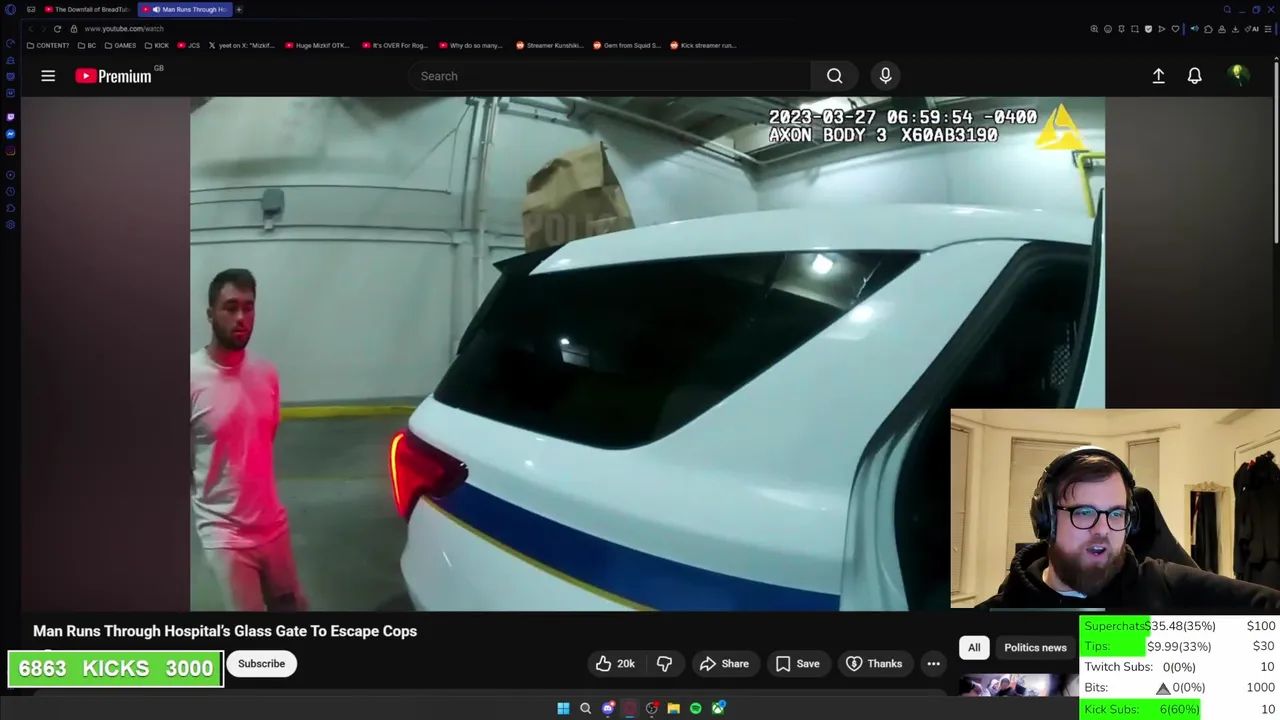Click the video player area
The width and height of the screenshot is (1280, 720).
point(647,353)
